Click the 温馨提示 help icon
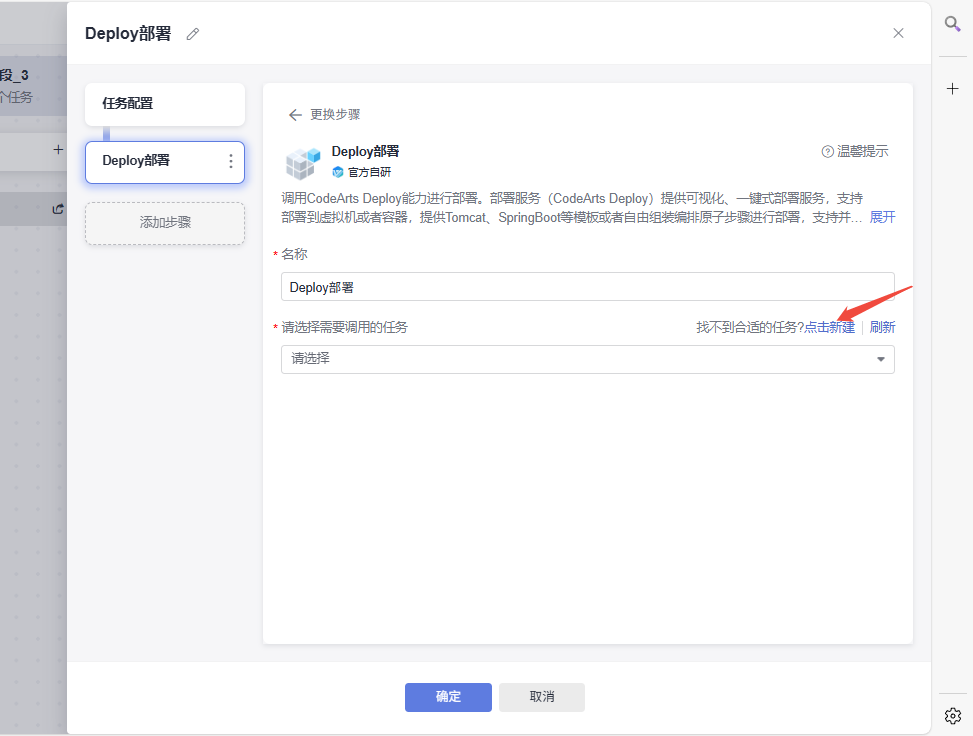Screen dimensions: 973x736 pos(827,151)
